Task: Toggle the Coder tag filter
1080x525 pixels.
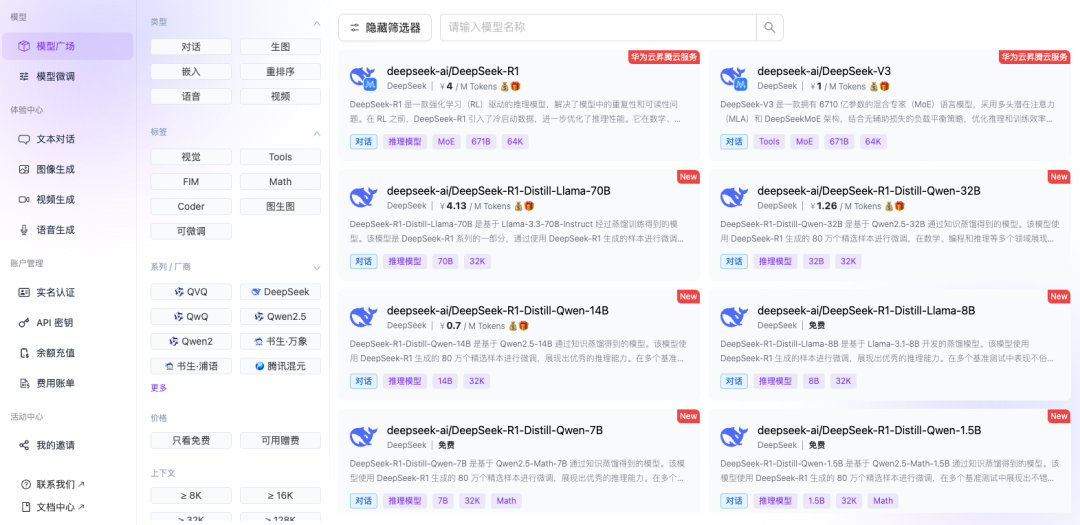Action: [191, 207]
